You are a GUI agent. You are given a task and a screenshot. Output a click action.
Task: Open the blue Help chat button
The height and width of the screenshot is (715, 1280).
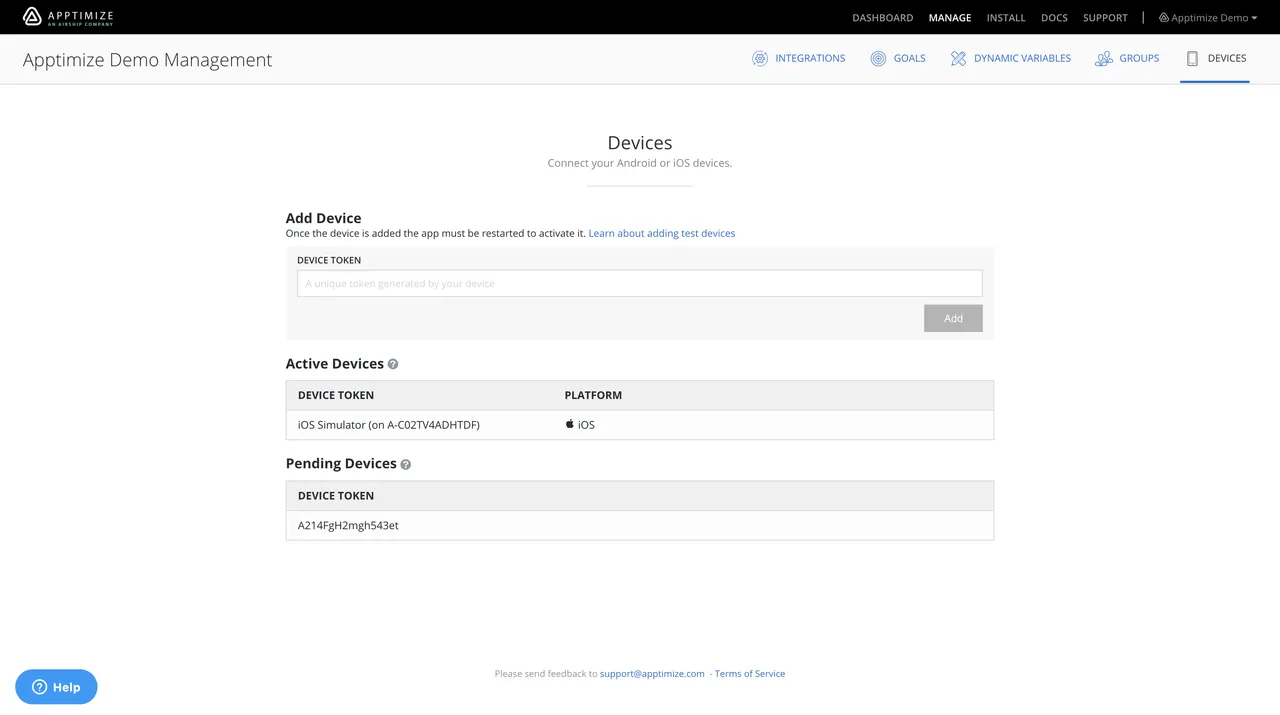(56, 687)
